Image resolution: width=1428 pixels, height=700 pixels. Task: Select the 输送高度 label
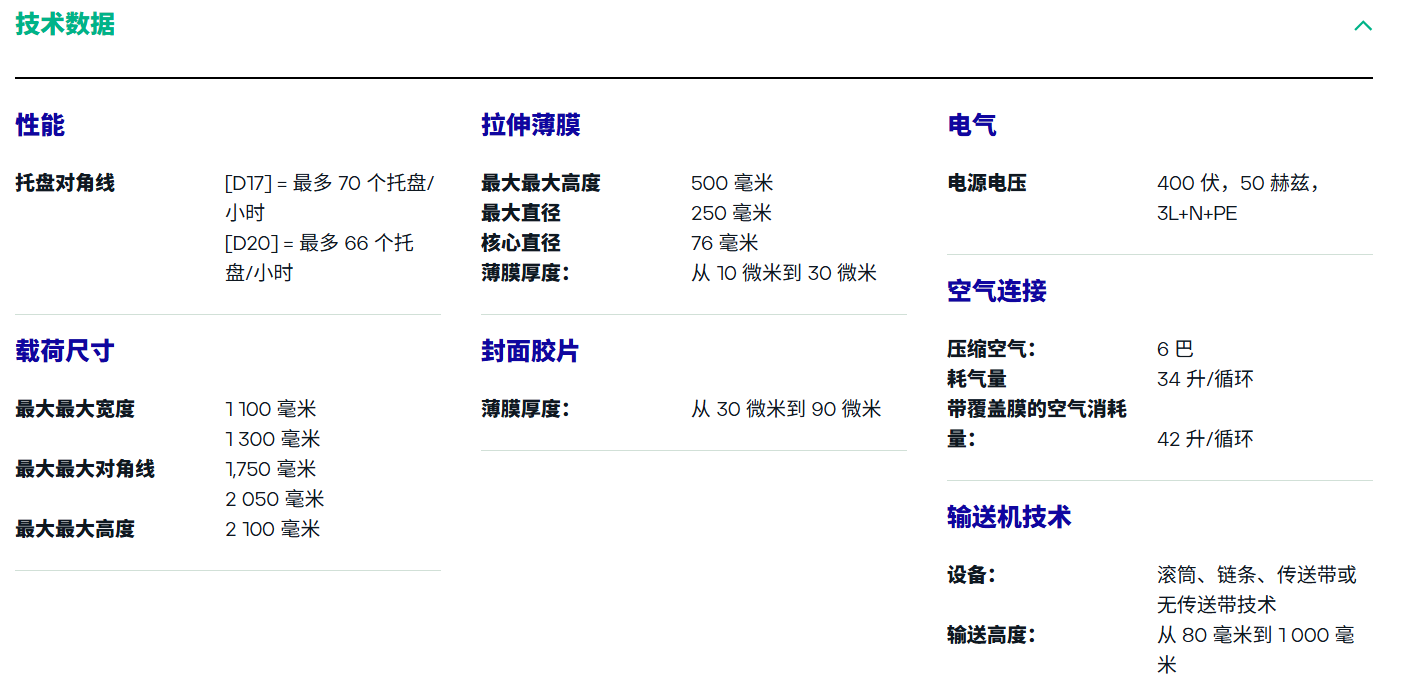(x=990, y=635)
